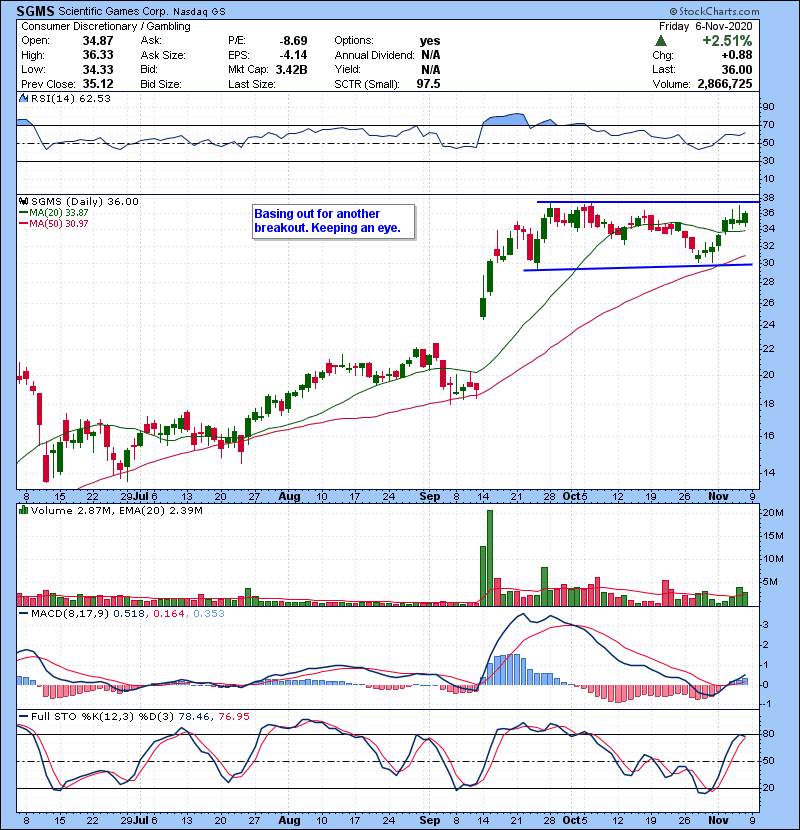Click the Aug label on the date axis
Screen dimensions: 800x830
290,496
